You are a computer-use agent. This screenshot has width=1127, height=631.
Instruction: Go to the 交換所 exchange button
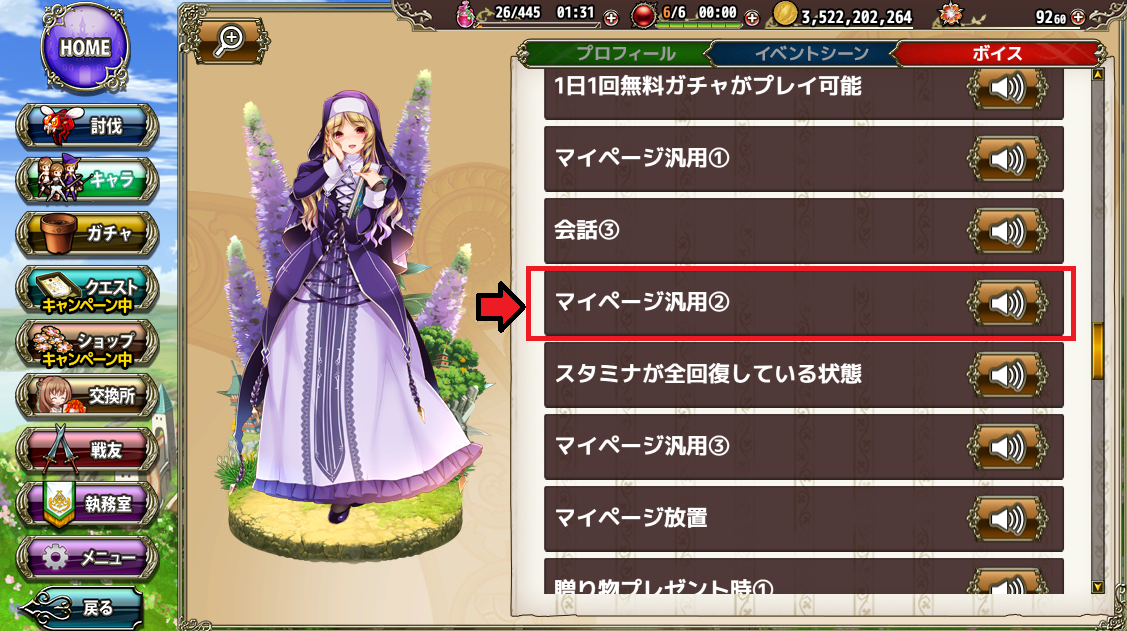(87, 396)
